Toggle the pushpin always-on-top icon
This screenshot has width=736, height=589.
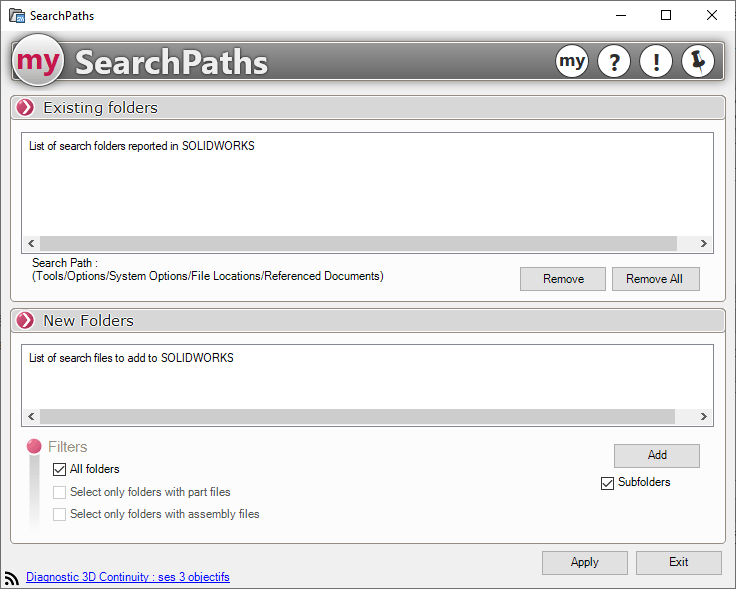[x=698, y=61]
